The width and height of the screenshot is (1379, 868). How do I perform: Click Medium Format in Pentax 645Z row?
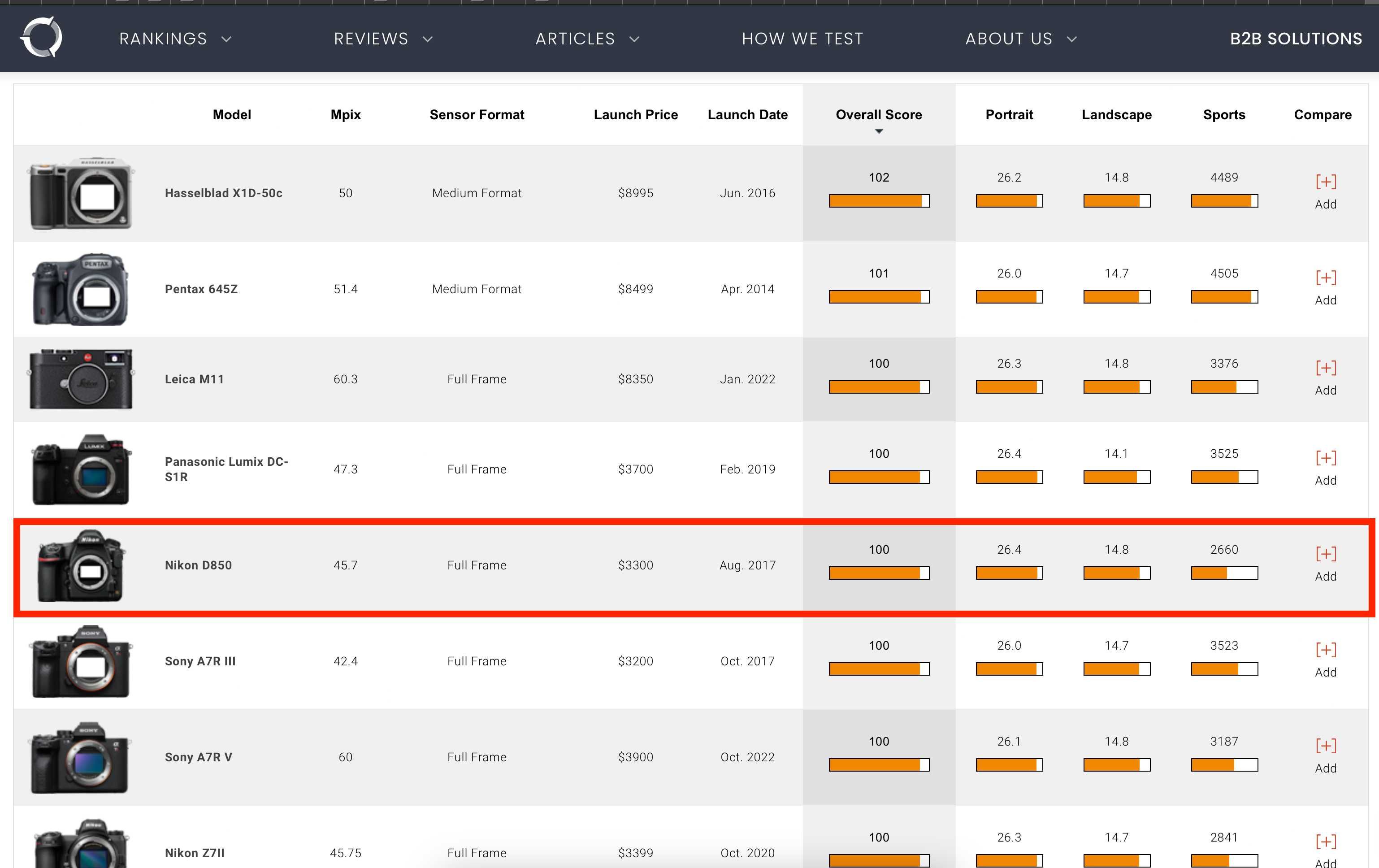click(477, 289)
